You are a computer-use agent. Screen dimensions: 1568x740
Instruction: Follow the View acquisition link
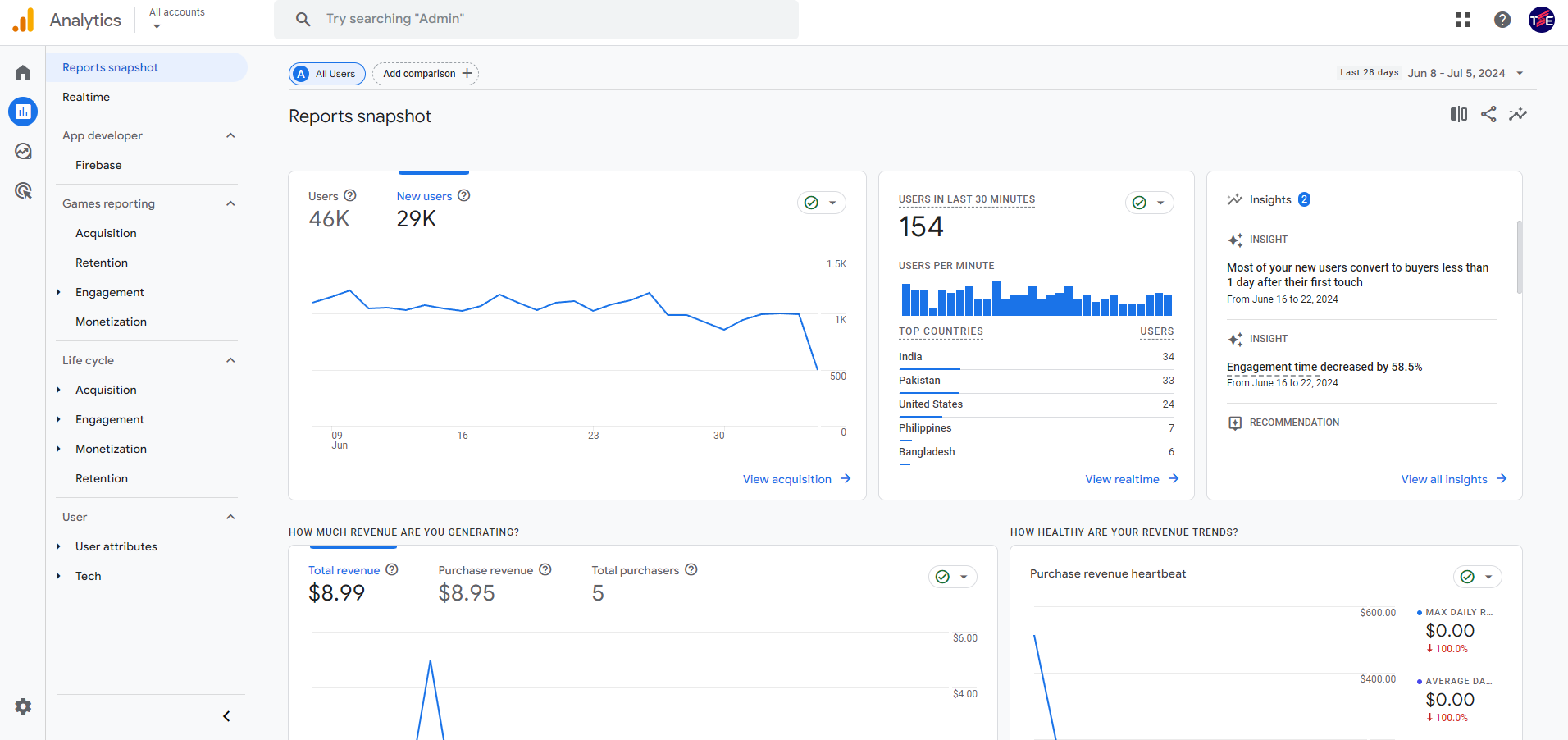click(x=797, y=479)
